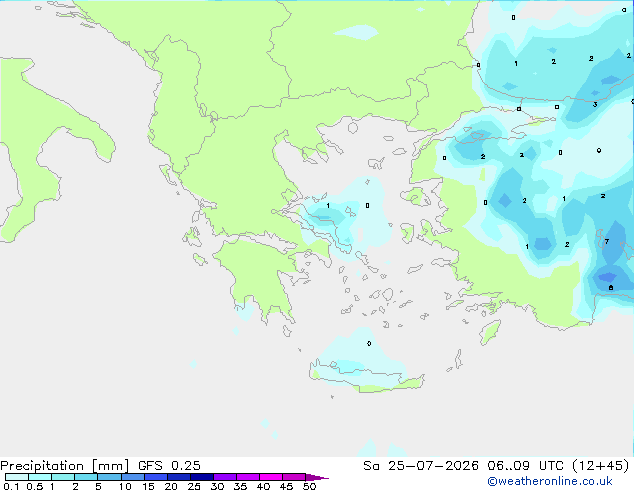Image resolution: width=634 pixels, height=490 pixels.
Task: Click the '06..09 UTC' time text
Action: tap(525, 466)
